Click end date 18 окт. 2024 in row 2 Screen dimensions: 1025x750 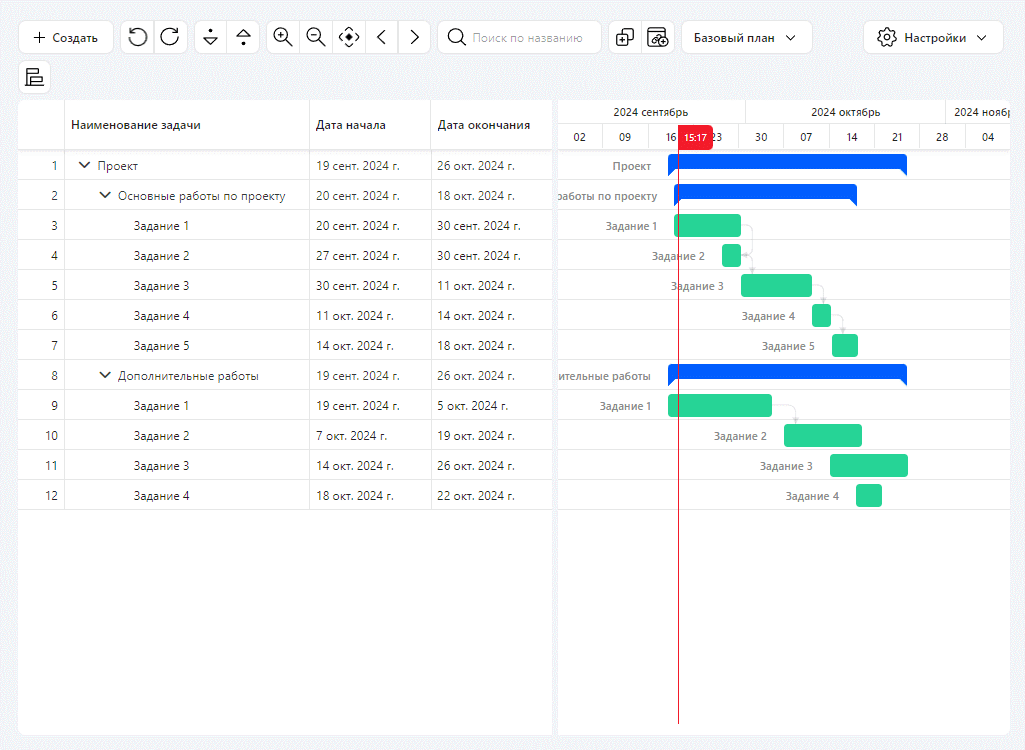click(475, 196)
